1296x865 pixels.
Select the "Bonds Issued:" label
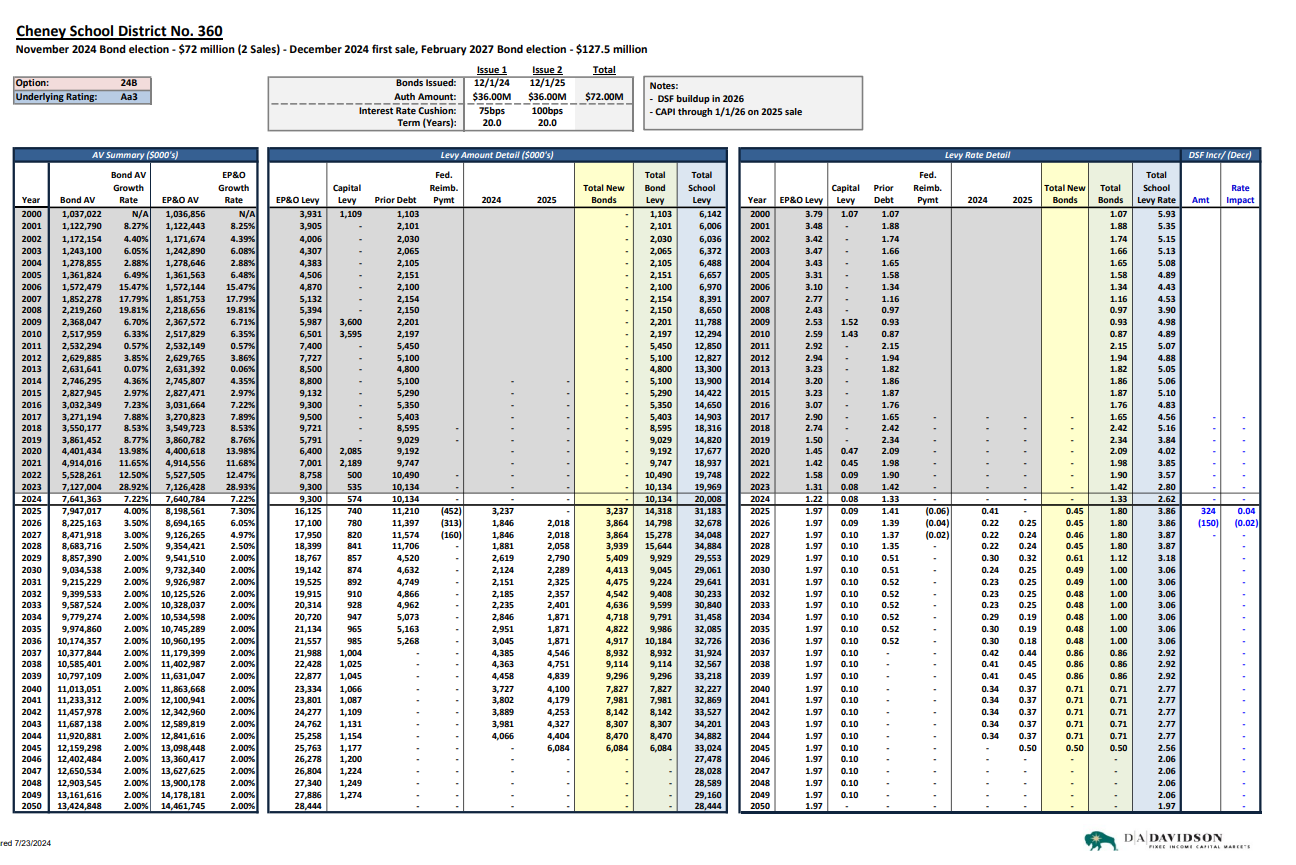point(426,83)
